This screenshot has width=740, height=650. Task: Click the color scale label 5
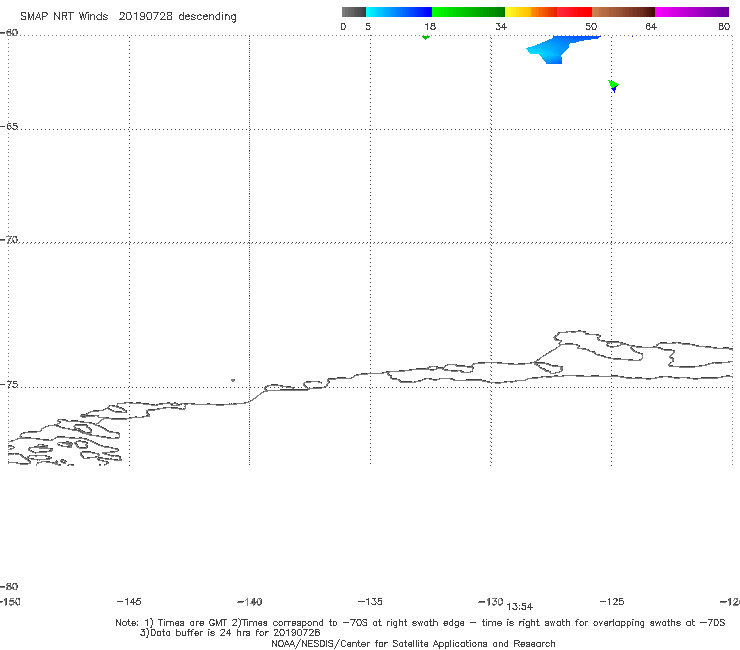(x=368, y=26)
